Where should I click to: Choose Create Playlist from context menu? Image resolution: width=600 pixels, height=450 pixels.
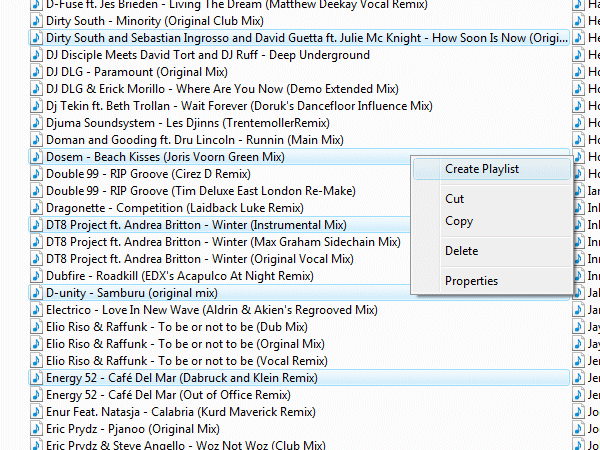pyautogui.click(x=492, y=169)
